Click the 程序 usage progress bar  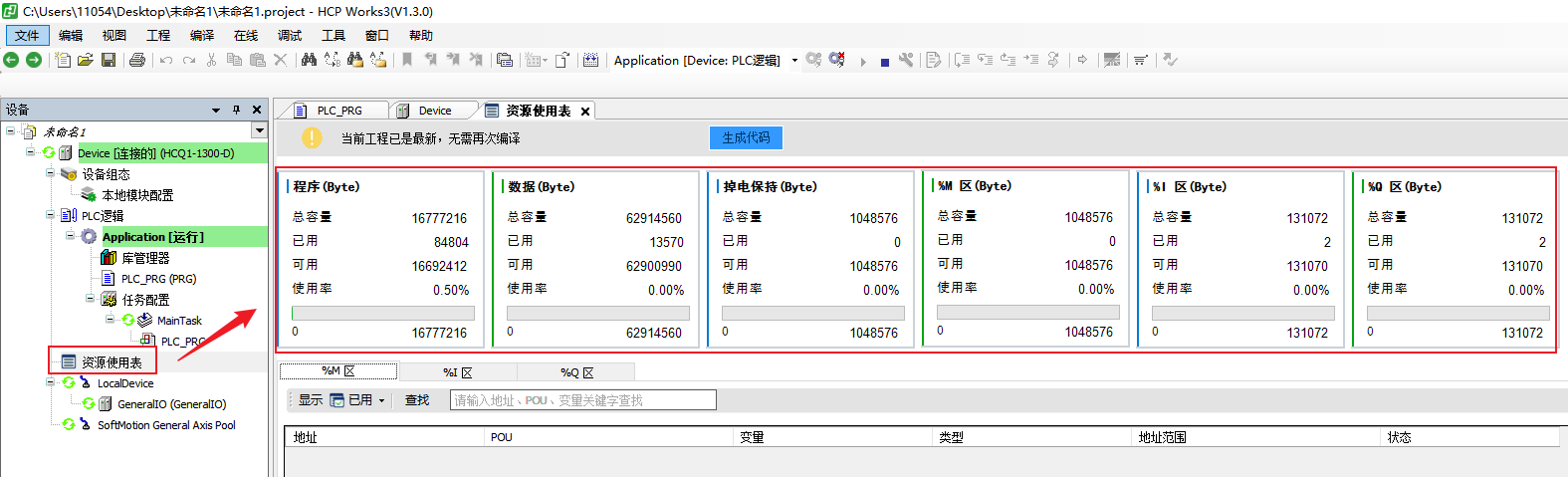(x=383, y=313)
